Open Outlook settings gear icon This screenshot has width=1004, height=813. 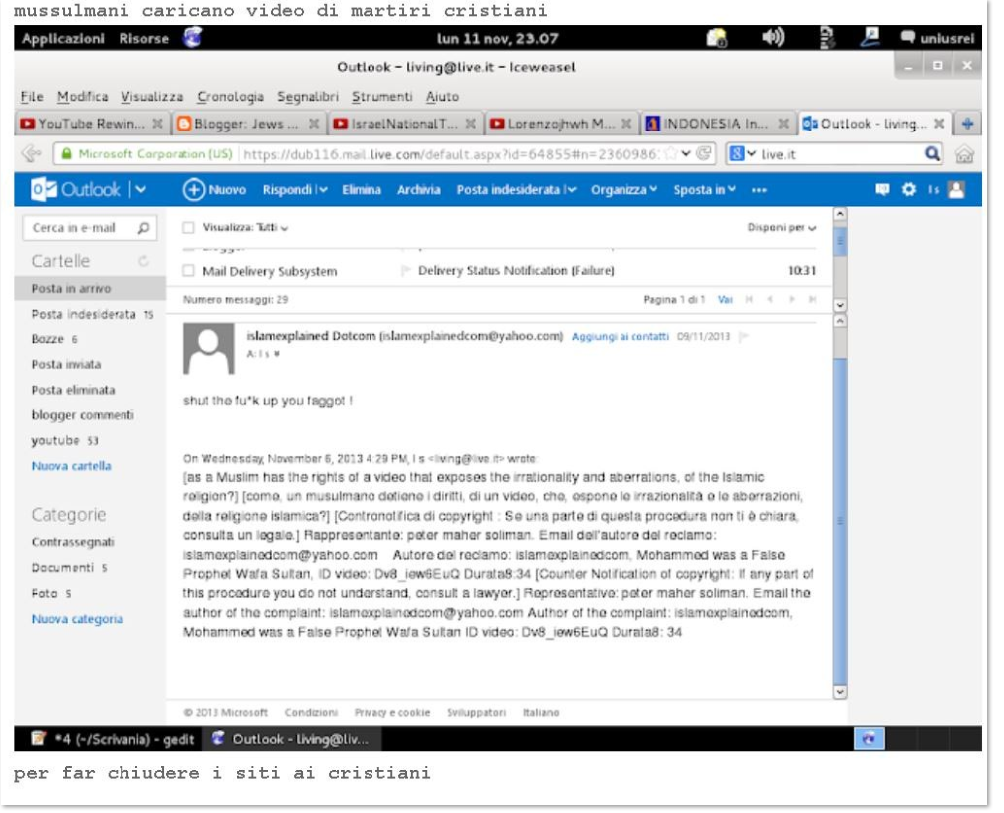(x=909, y=190)
